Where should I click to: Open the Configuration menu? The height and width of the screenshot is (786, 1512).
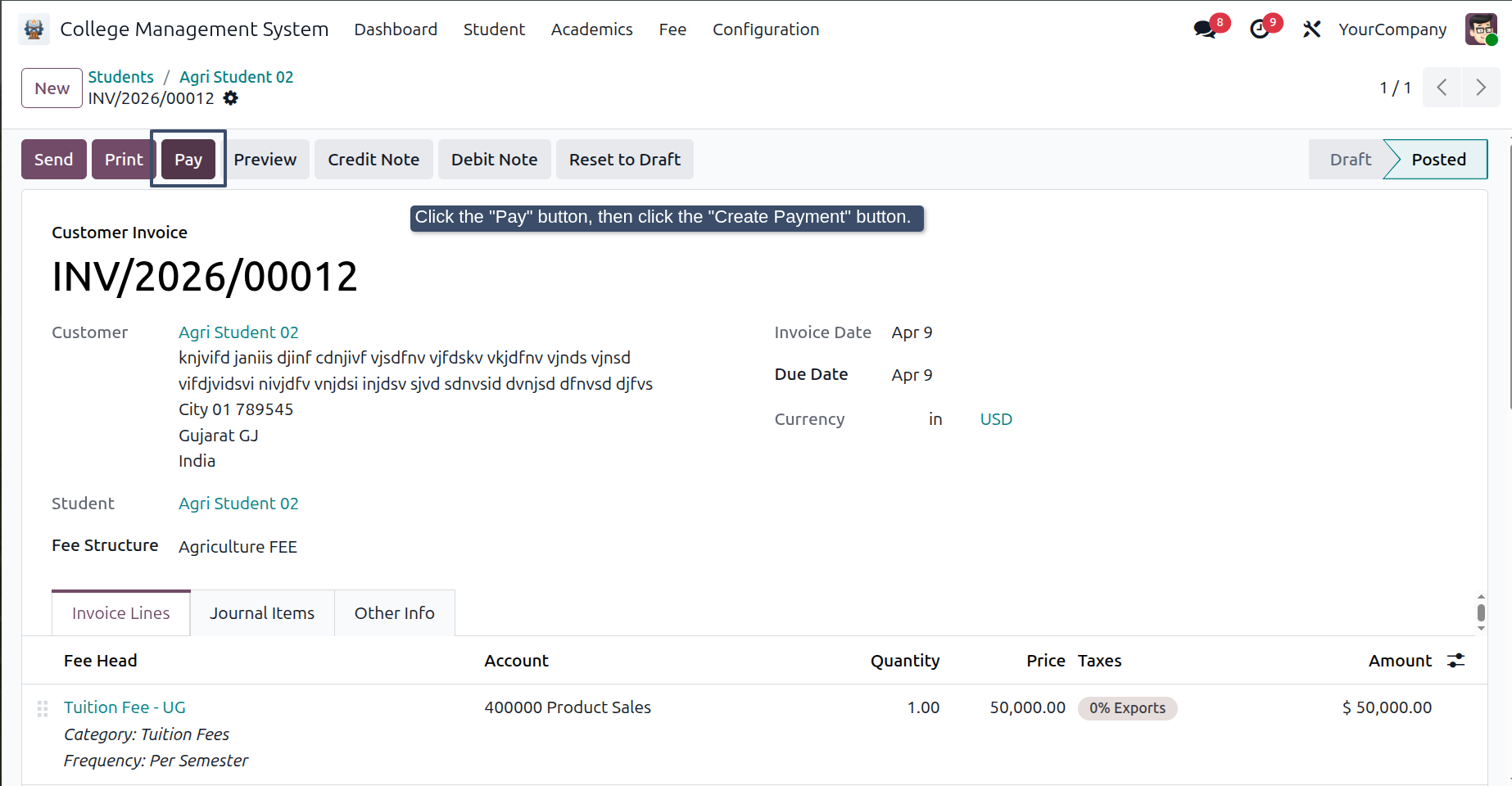point(766,29)
